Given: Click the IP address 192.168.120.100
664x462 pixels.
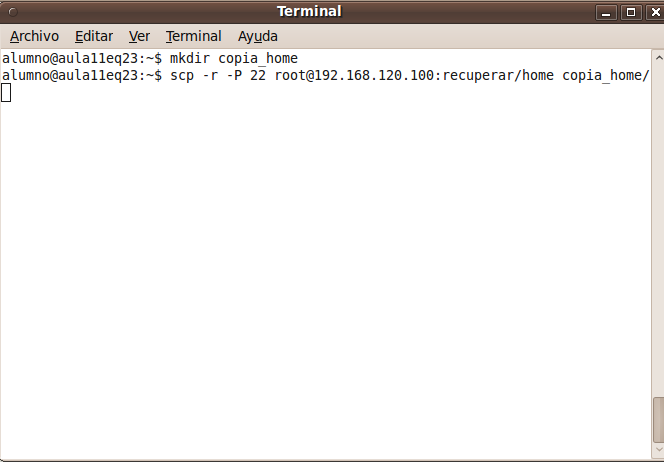Looking at the screenshot, I should (374, 75).
